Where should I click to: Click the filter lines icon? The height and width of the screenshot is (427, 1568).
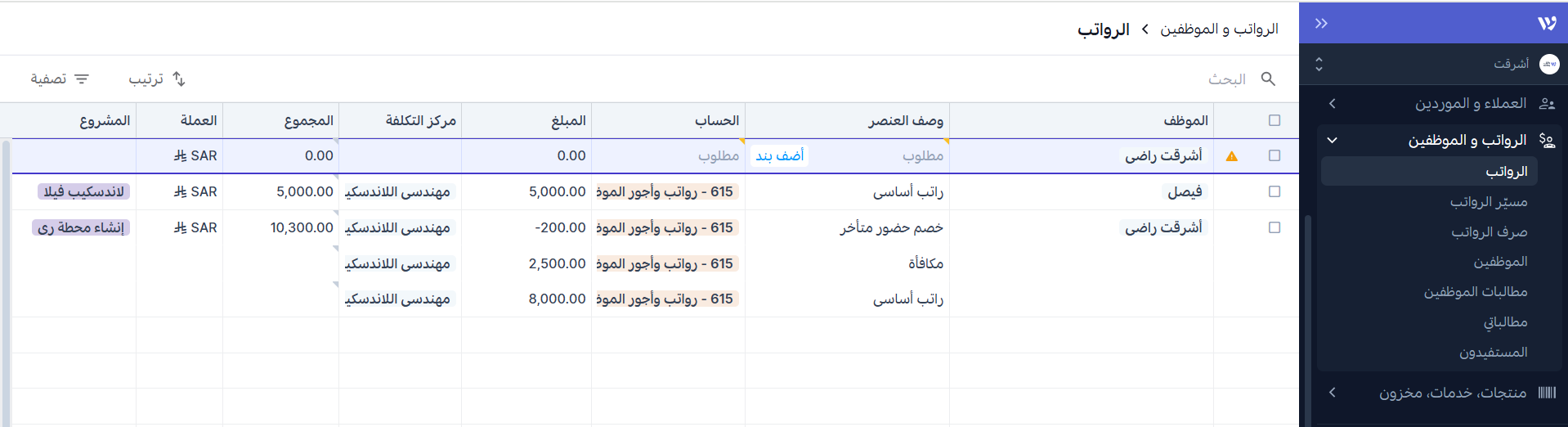pos(82,79)
